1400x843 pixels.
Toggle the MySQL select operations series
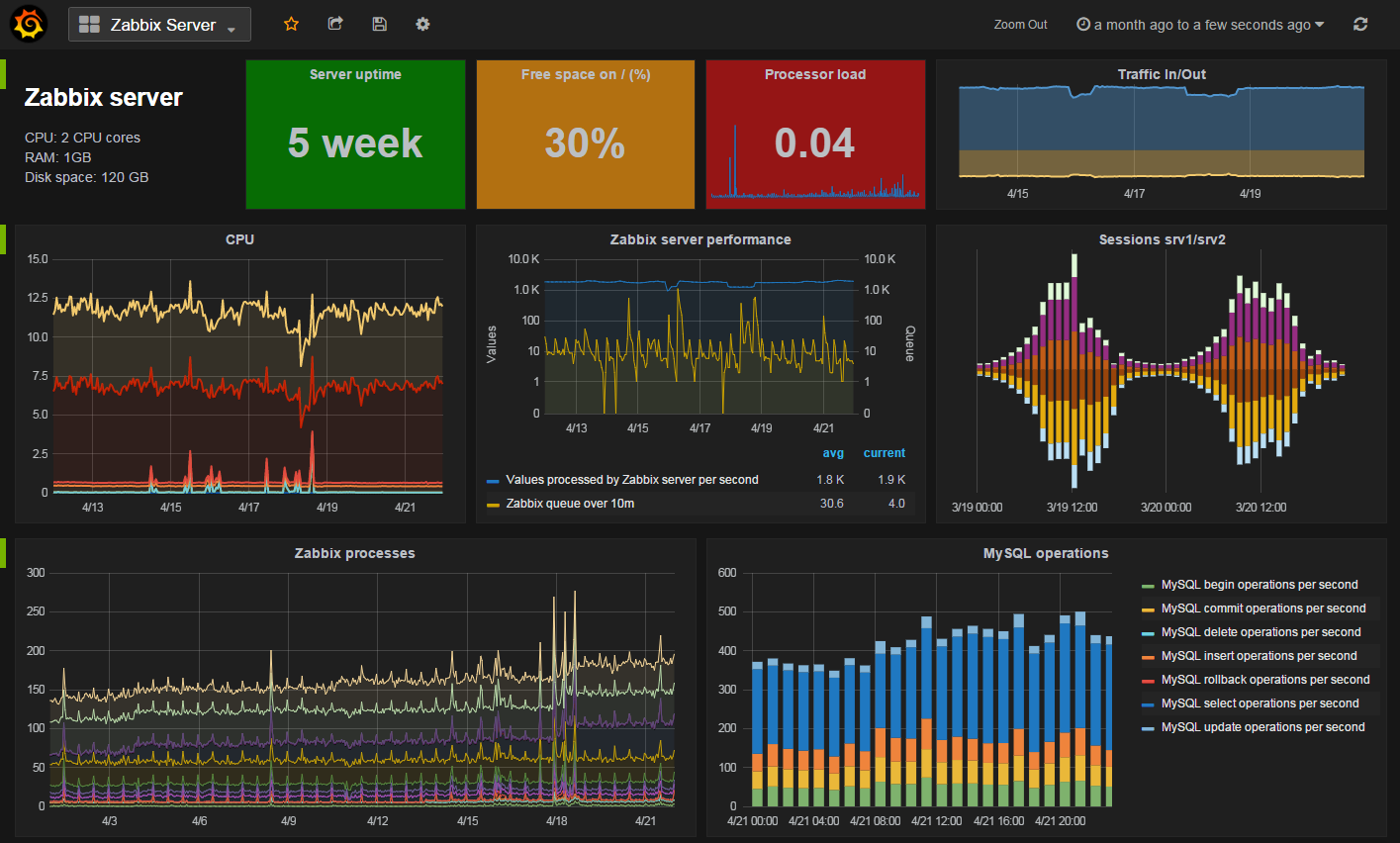click(1261, 703)
